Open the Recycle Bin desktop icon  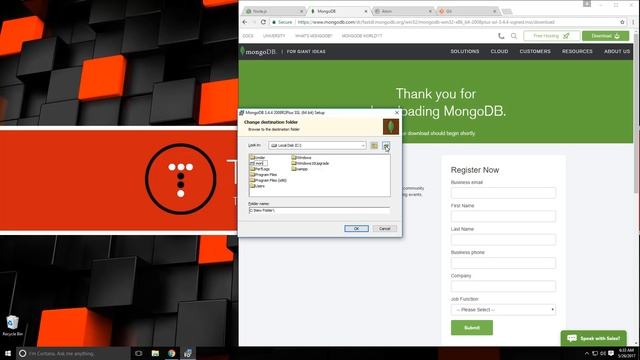pyautogui.click(x=13, y=325)
